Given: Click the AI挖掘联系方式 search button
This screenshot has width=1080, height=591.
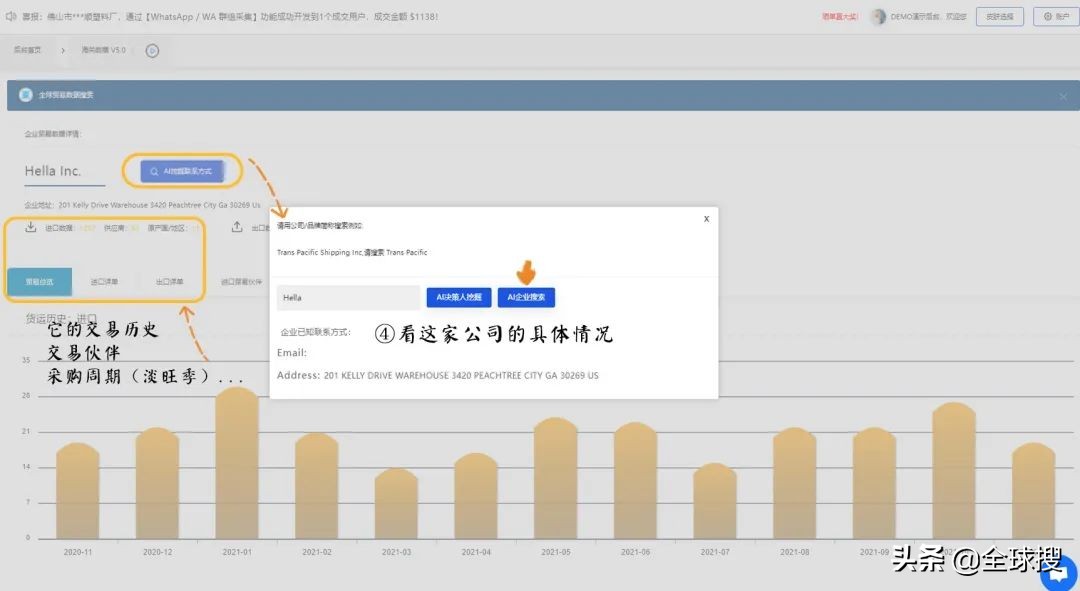Looking at the screenshot, I should click(x=182, y=172).
